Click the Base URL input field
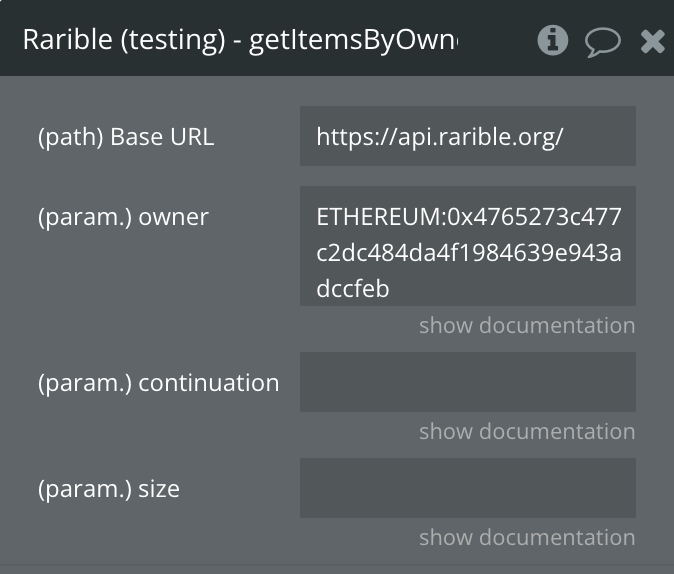Screen dimensions: 674x574 pyautogui.click(x=468, y=136)
